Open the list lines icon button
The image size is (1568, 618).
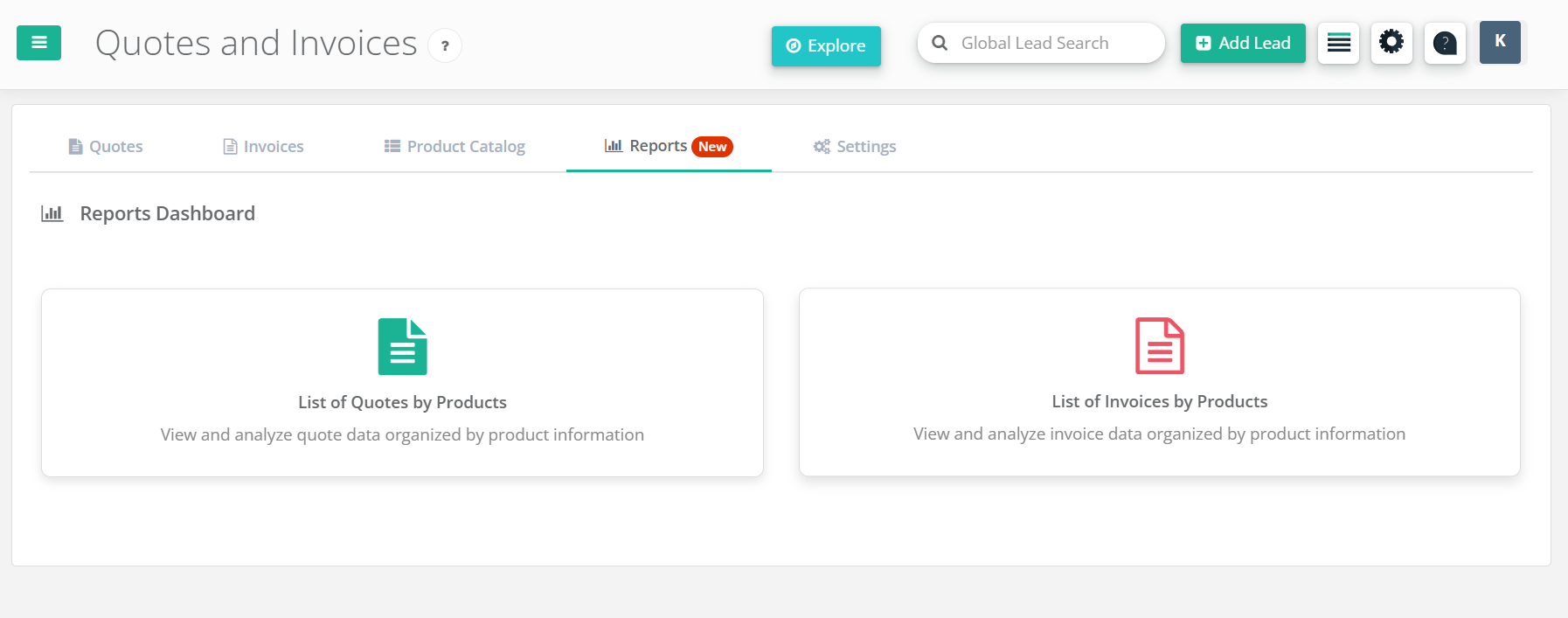tap(1339, 43)
